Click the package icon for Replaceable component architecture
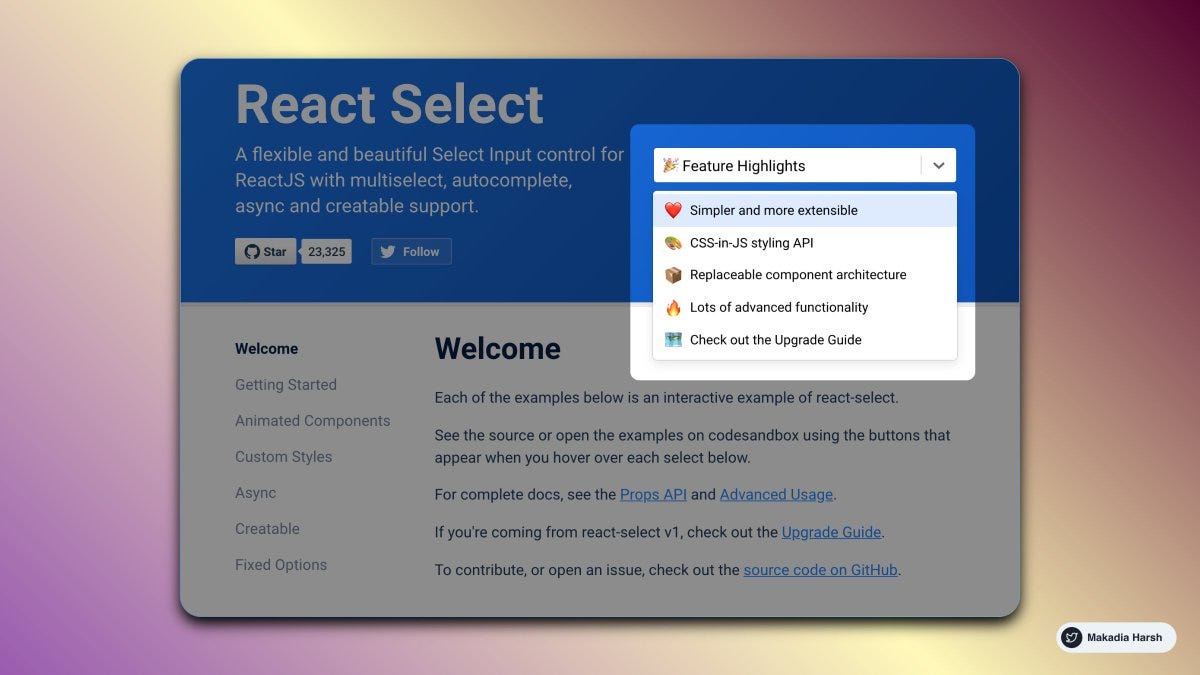This screenshot has width=1200, height=675. (674, 275)
